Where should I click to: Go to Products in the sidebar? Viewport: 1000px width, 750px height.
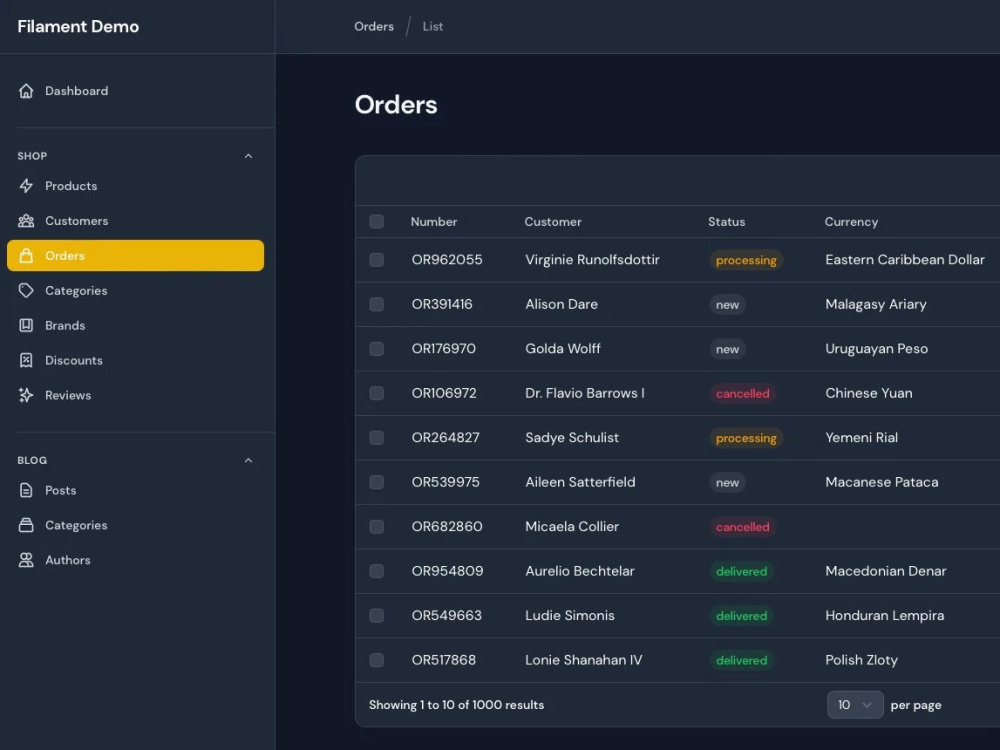135,186
